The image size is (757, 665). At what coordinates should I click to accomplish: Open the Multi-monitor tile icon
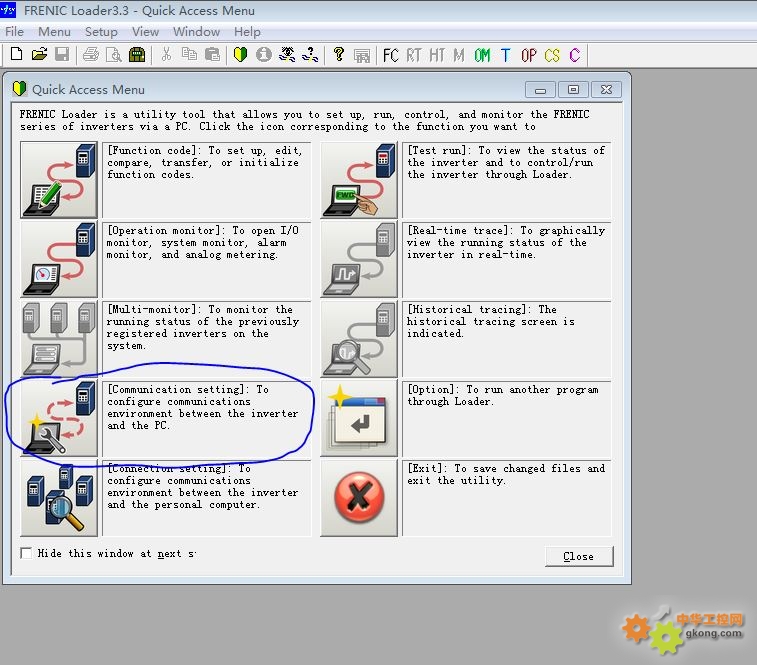(x=59, y=339)
